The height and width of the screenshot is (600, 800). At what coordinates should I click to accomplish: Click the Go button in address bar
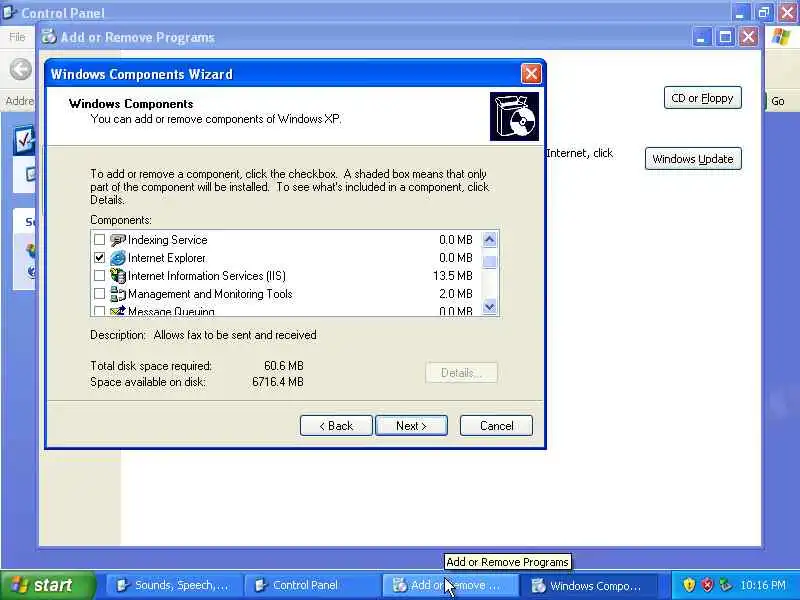778,101
